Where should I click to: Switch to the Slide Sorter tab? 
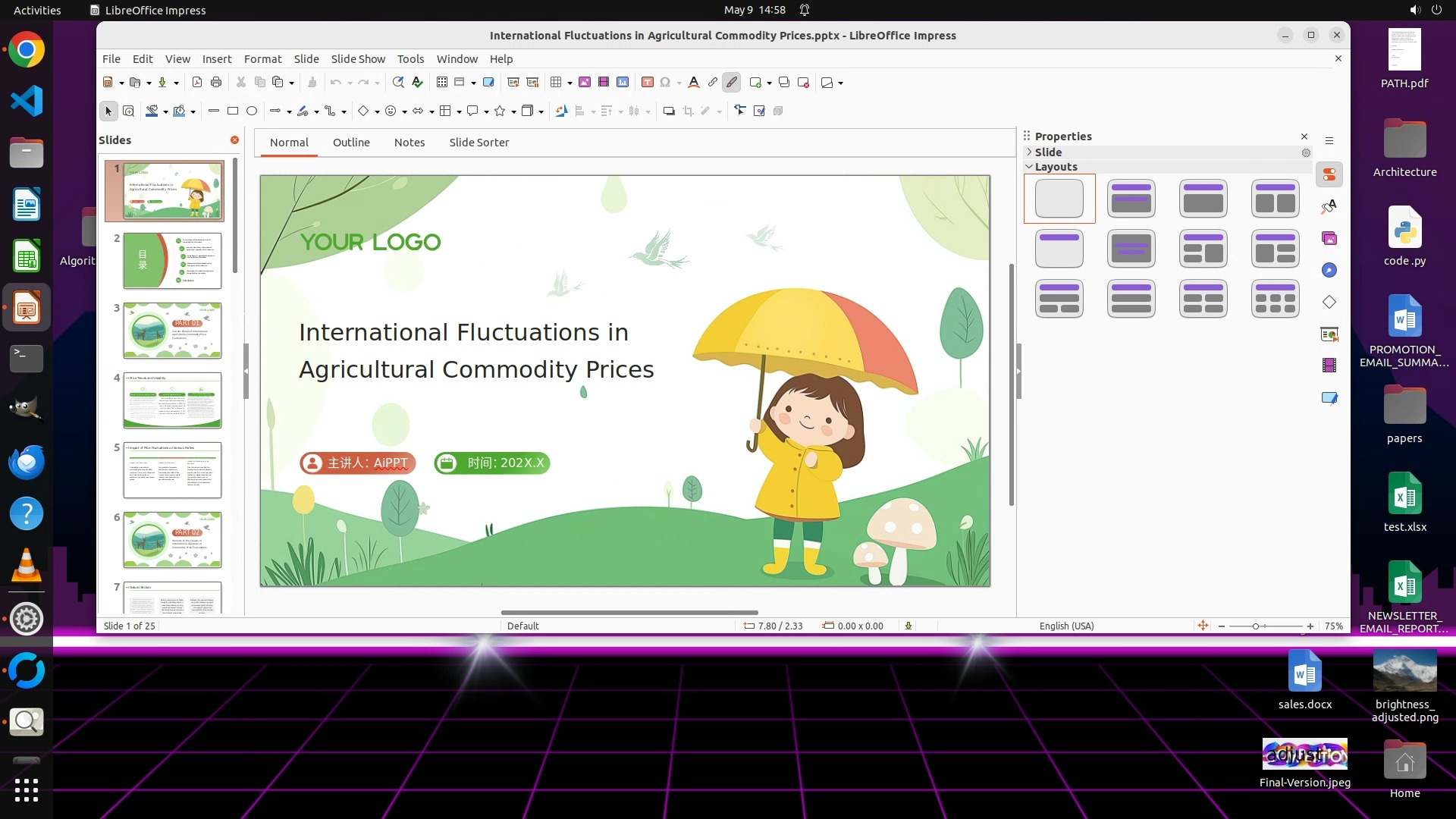[479, 143]
